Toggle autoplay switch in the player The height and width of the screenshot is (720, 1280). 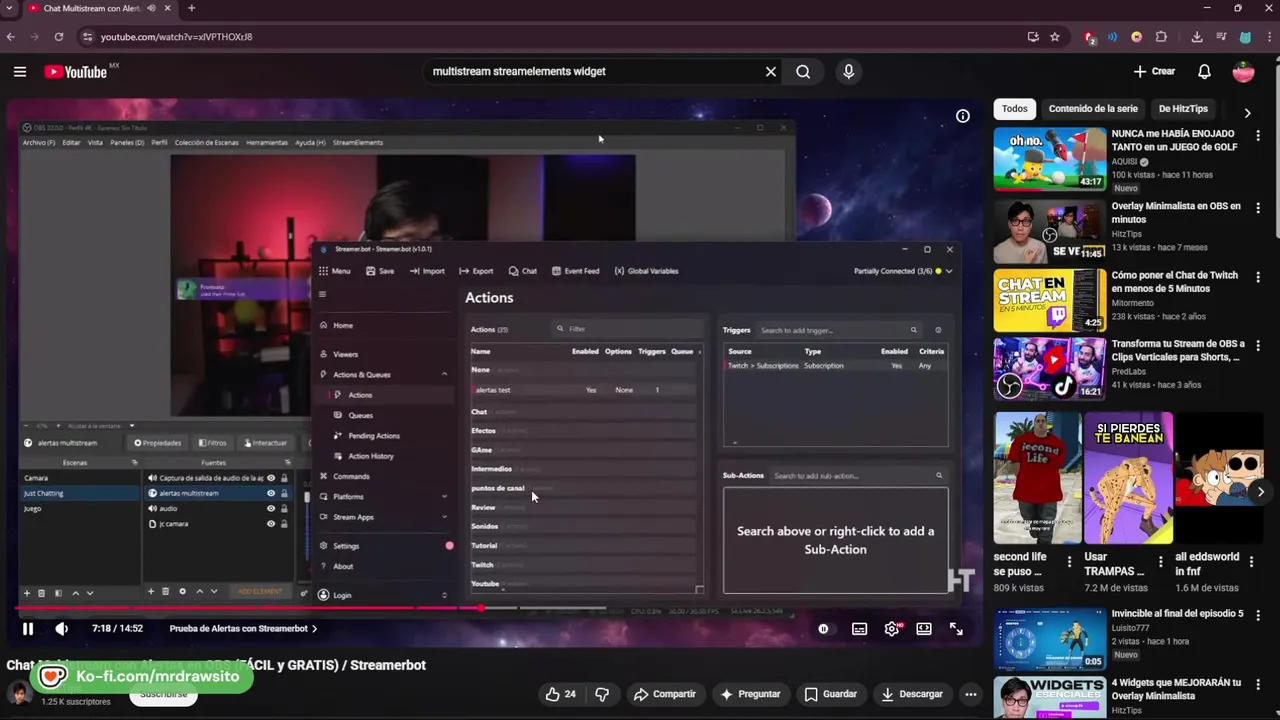823,629
